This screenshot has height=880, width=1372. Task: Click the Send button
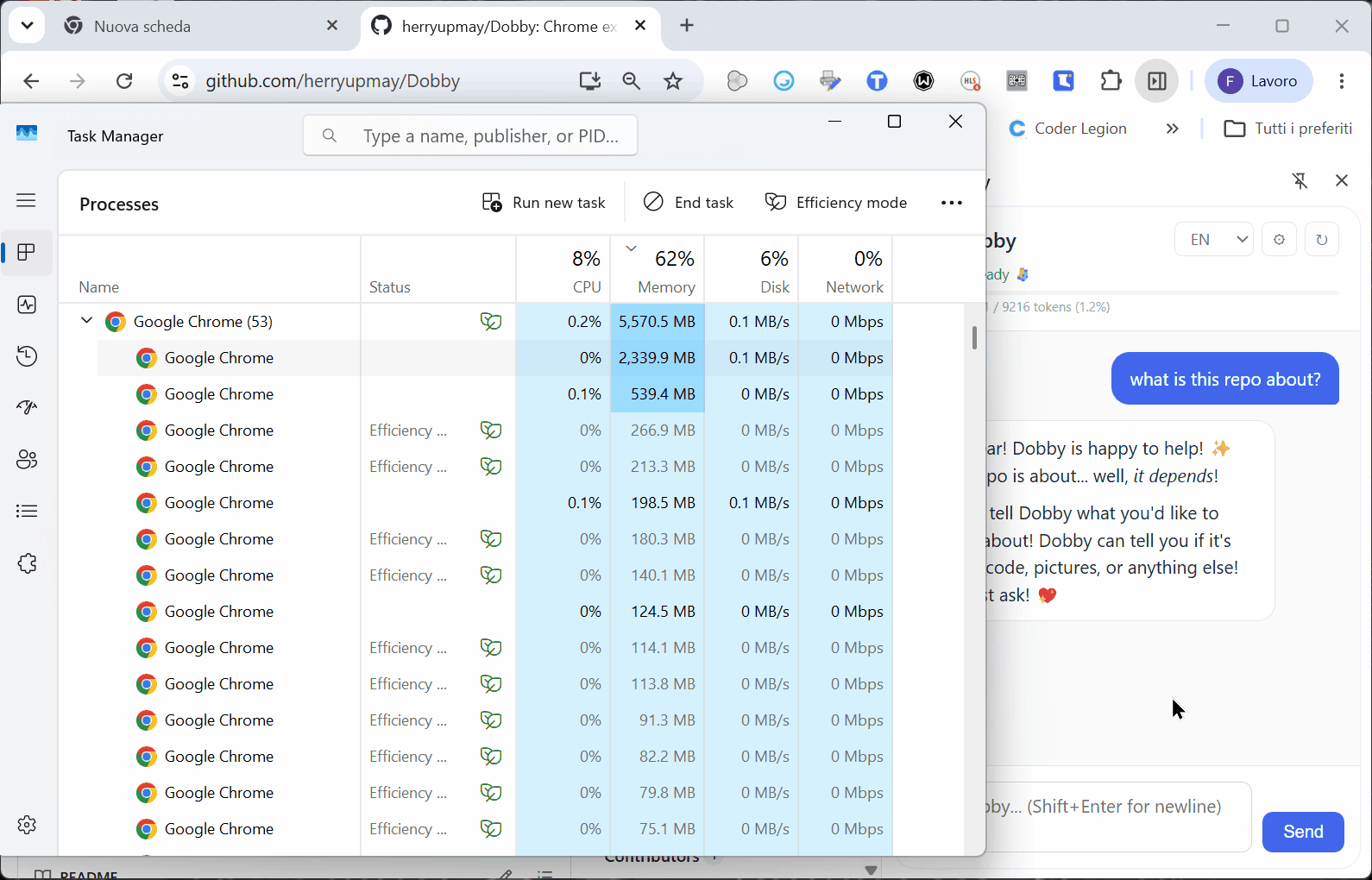point(1303,832)
